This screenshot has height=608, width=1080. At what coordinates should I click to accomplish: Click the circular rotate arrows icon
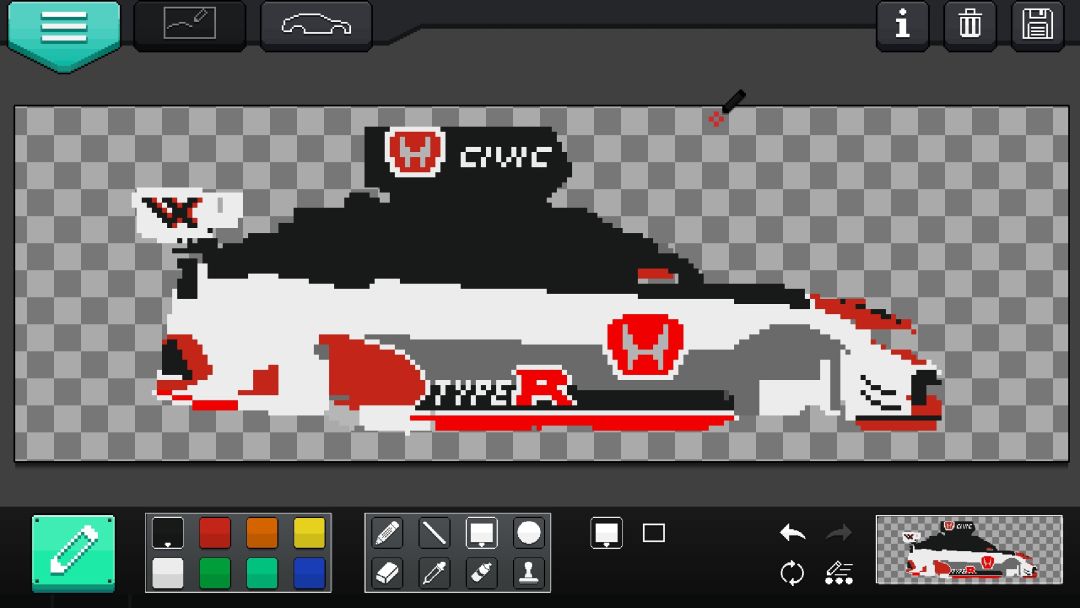(793, 573)
